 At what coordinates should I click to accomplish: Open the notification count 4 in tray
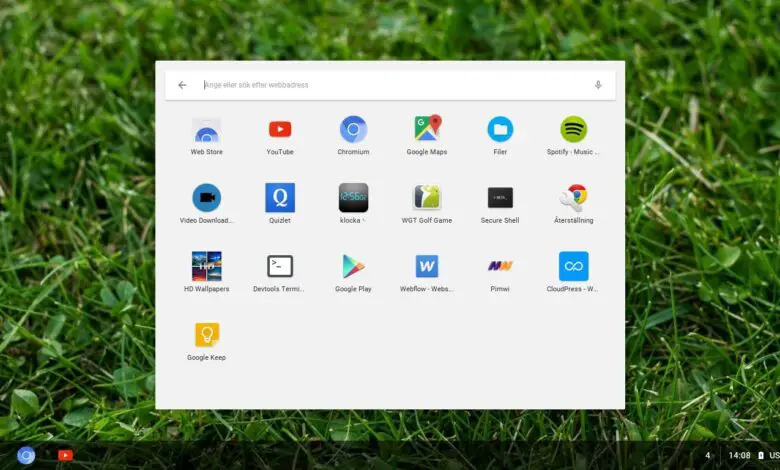click(707, 455)
